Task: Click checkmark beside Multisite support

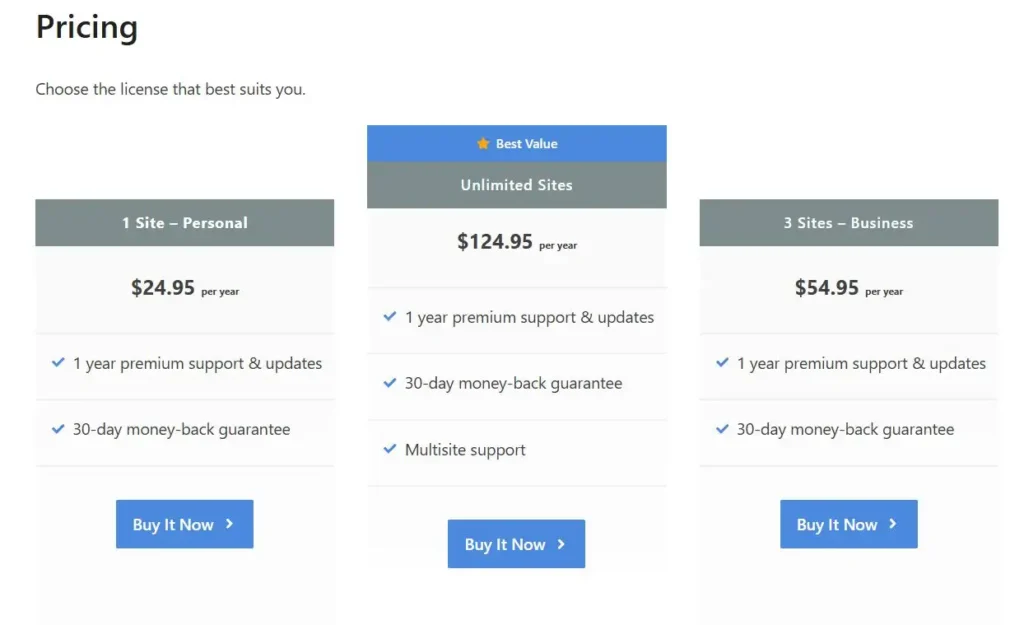Action: [390, 449]
